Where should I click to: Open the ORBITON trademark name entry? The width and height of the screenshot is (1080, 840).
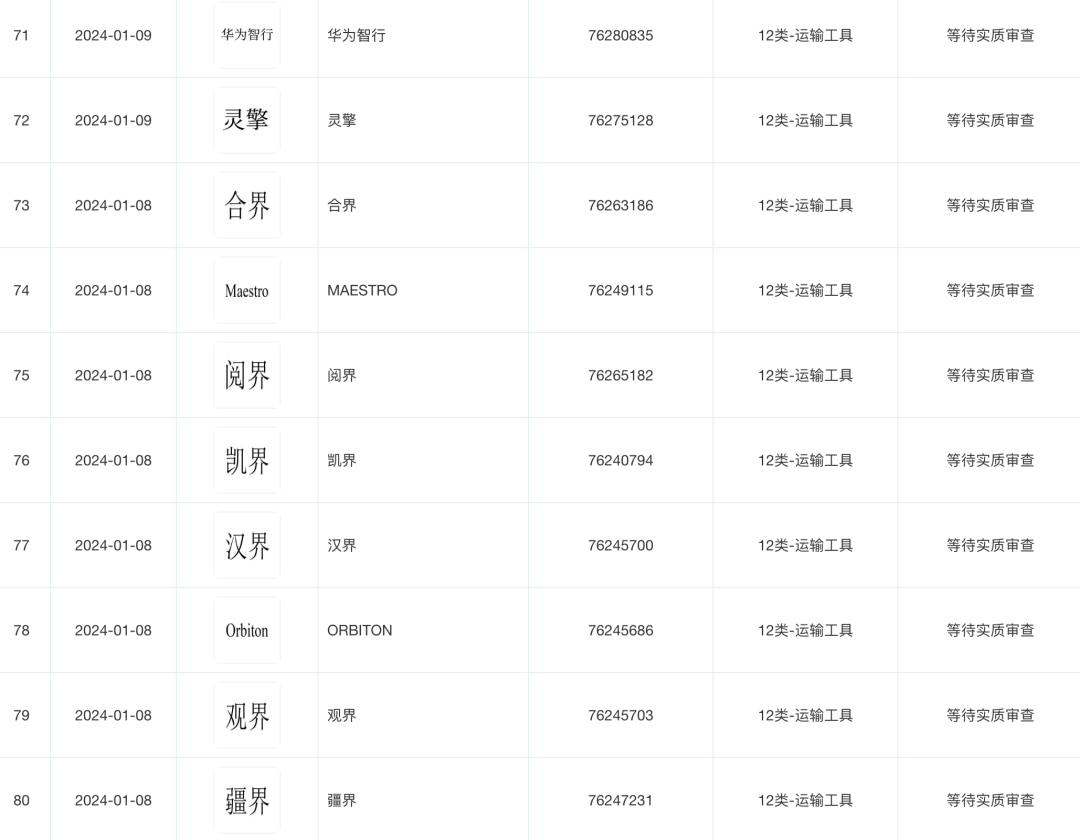coord(360,630)
